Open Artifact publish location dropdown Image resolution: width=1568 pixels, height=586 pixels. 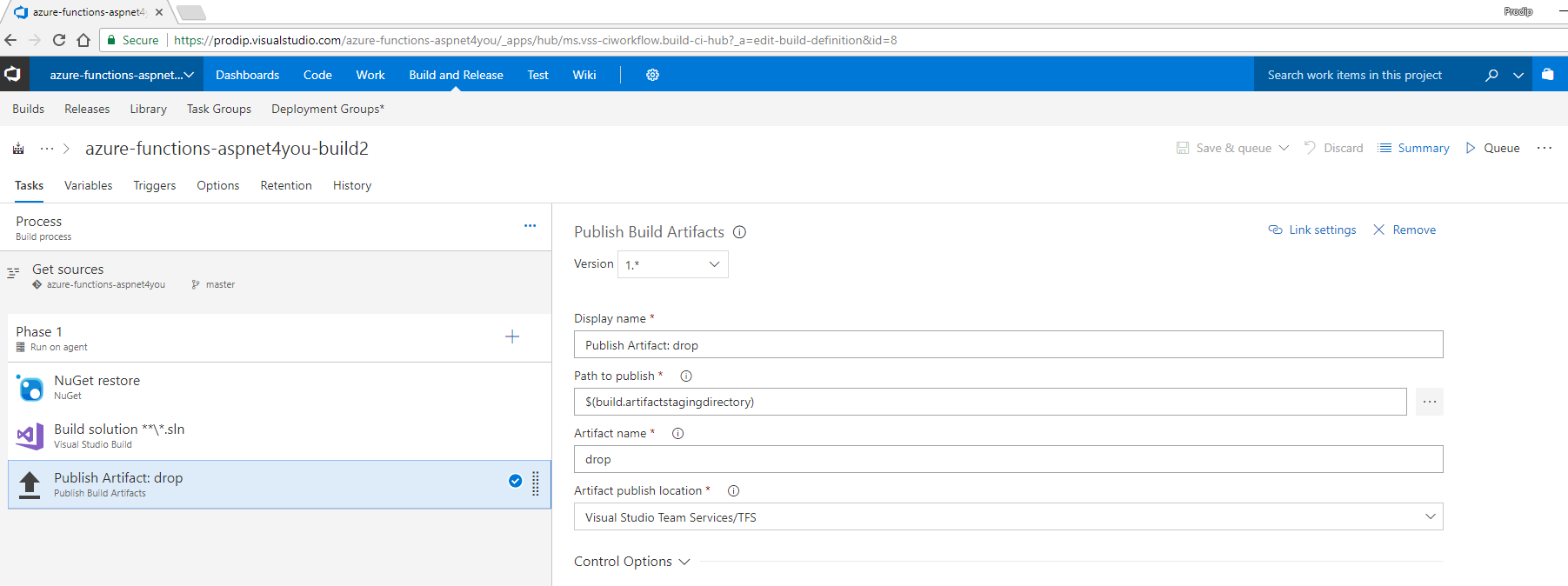point(1009,517)
